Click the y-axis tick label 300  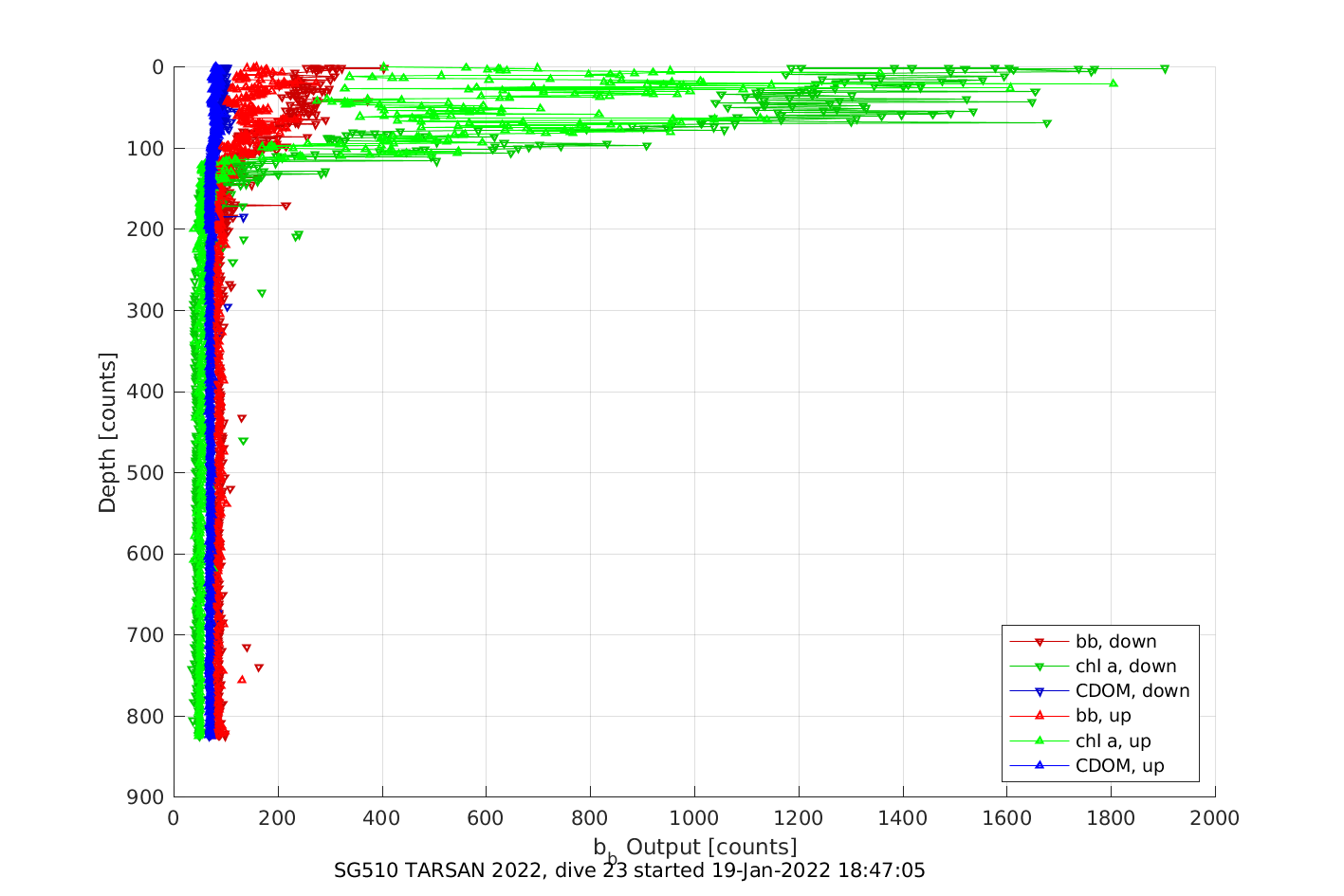click(x=146, y=311)
